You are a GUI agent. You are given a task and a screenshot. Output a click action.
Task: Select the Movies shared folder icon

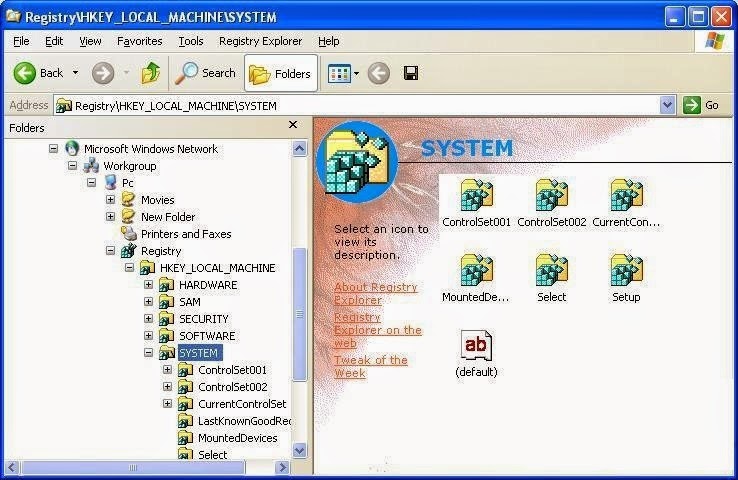128,200
